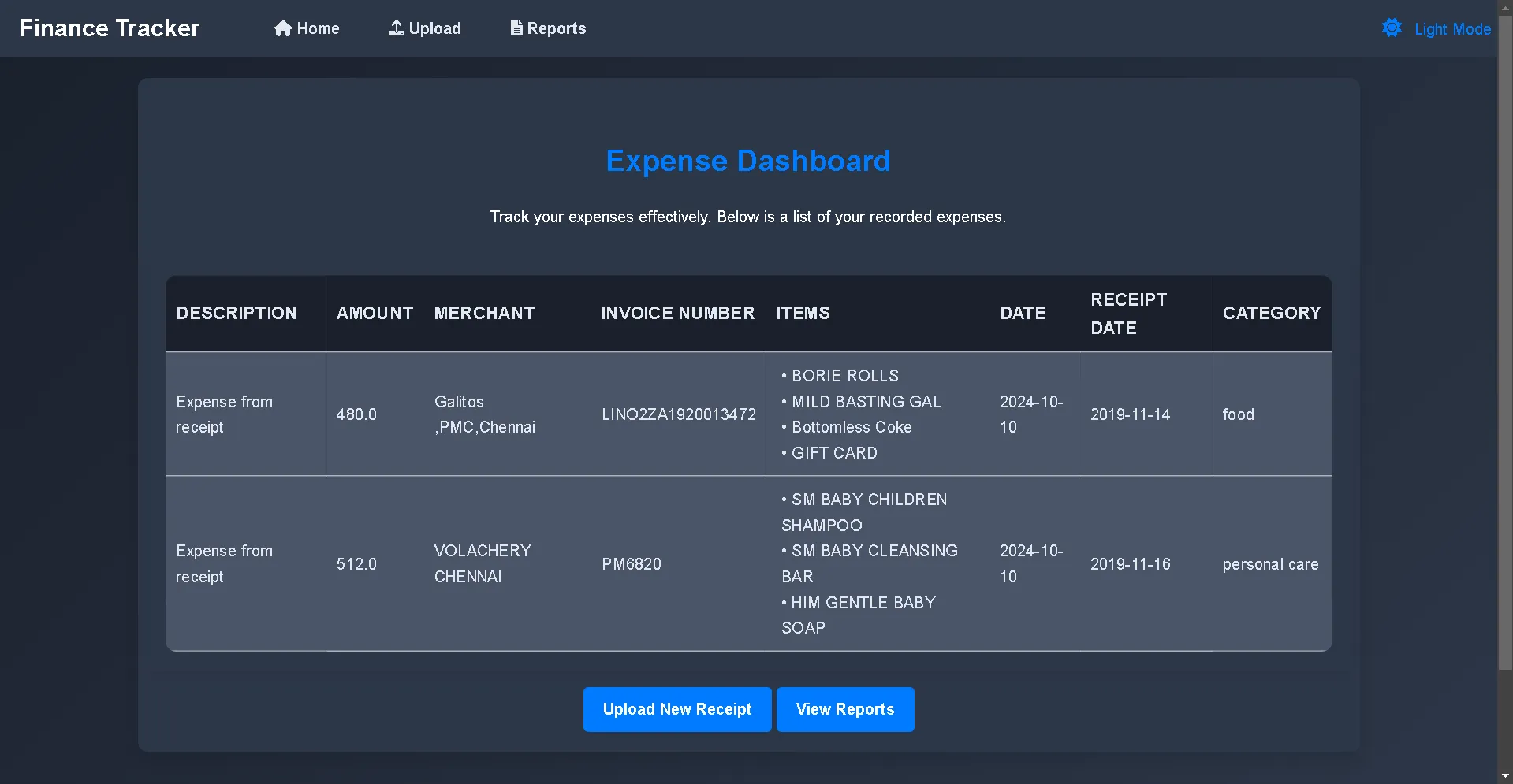Click invoice number PM6820
The image size is (1513, 784).
632,564
